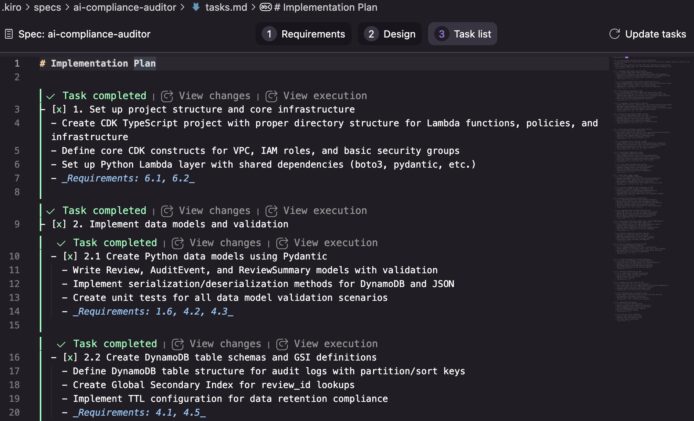Click View execution icon for task 2.2
Screen dimensions: 694x421
(282, 344)
